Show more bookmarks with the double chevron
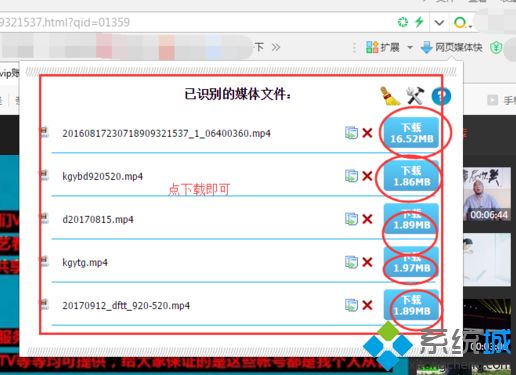Image resolution: width=516 pixels, height=375 pixels. 276,47
